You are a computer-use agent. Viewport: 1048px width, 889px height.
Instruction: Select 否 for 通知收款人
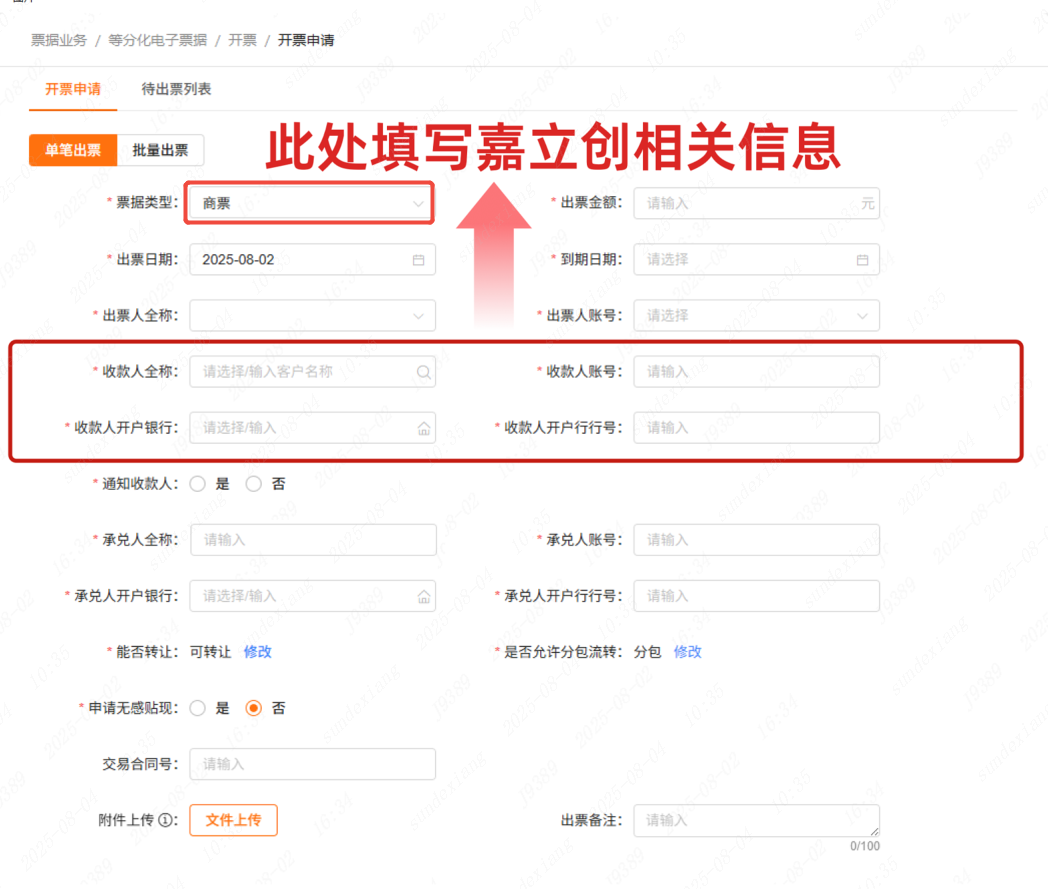pos(254,484)
